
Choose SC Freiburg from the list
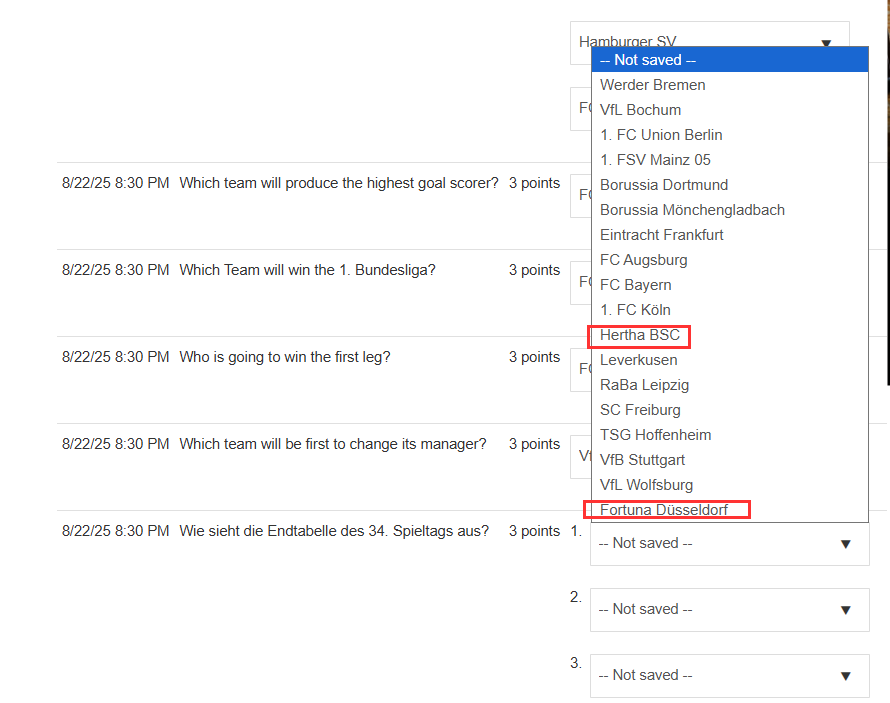click(729, 410)
